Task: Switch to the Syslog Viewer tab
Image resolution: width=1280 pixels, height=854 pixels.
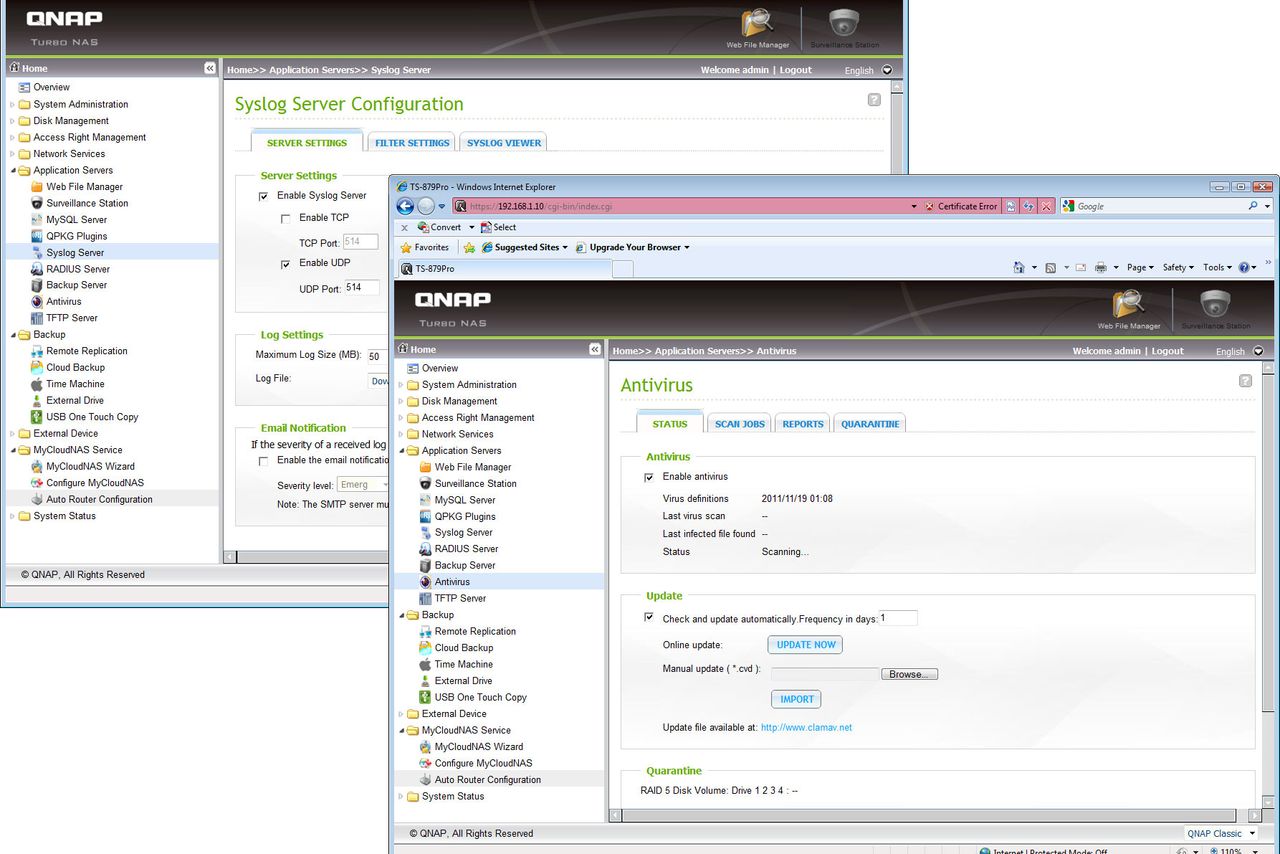Action: (x=504, y=143)
